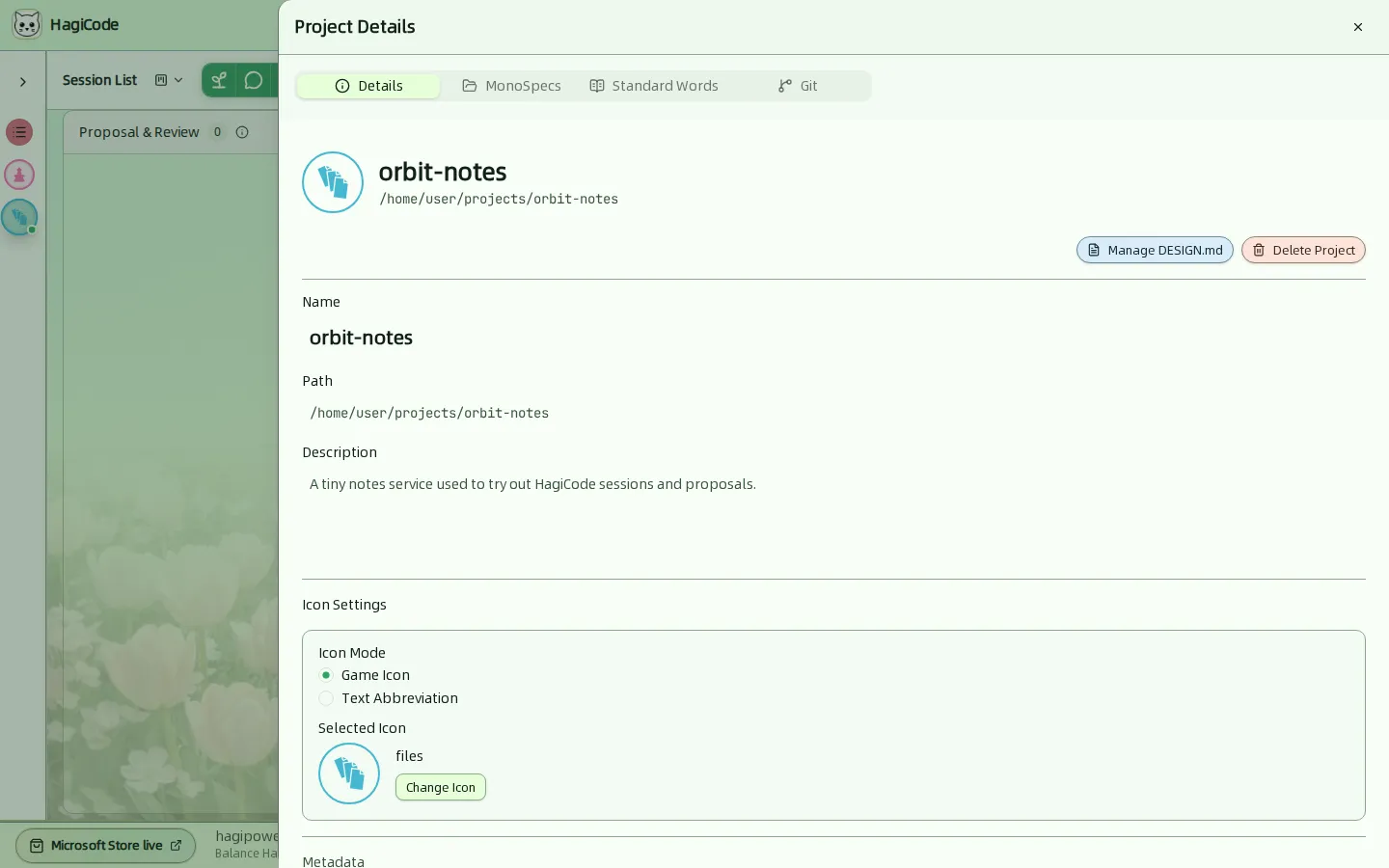
Task: Switch to the Details tab
Action: coord(368,86)
